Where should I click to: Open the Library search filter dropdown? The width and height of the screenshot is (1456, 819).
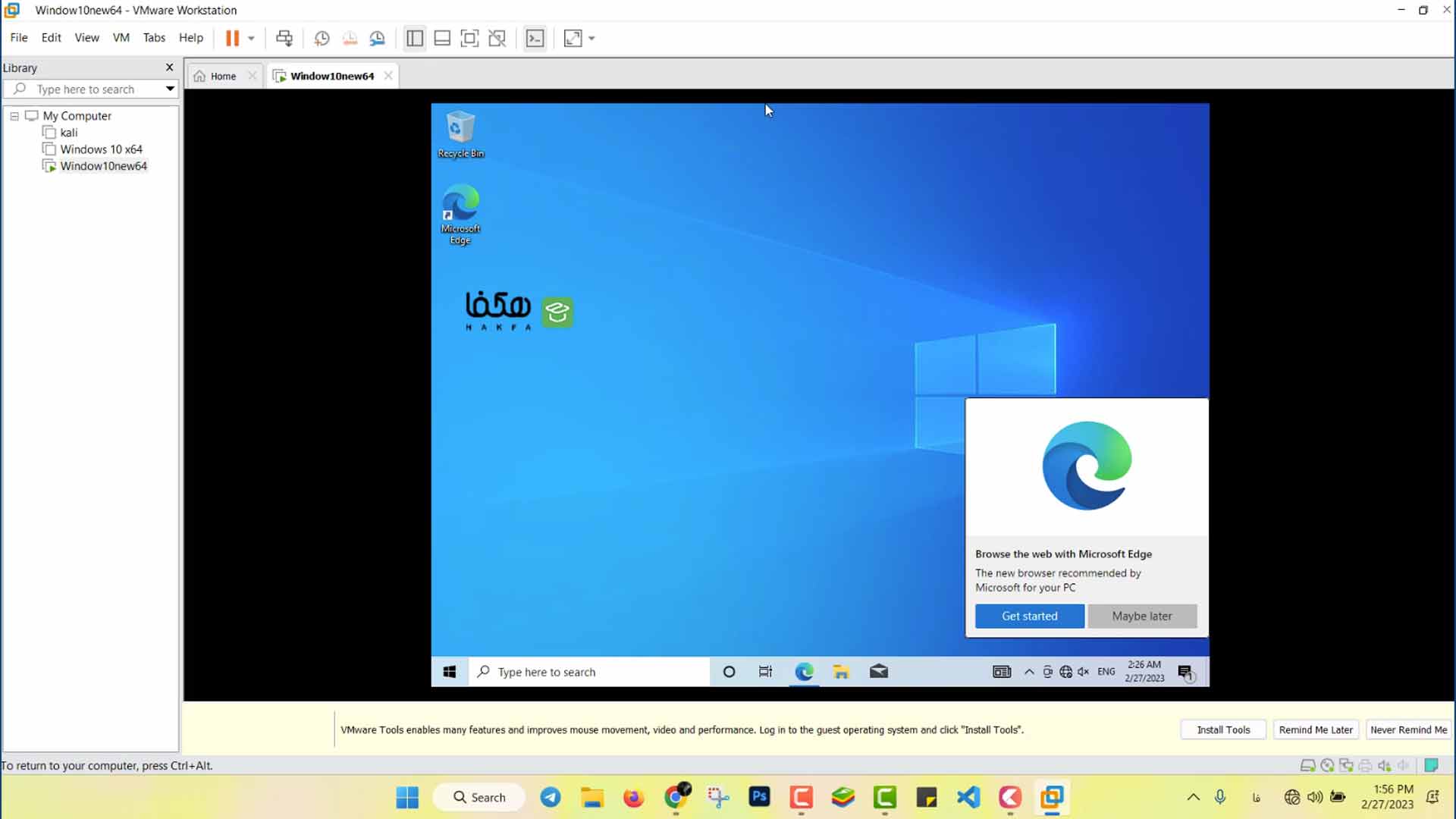point(170,89)
